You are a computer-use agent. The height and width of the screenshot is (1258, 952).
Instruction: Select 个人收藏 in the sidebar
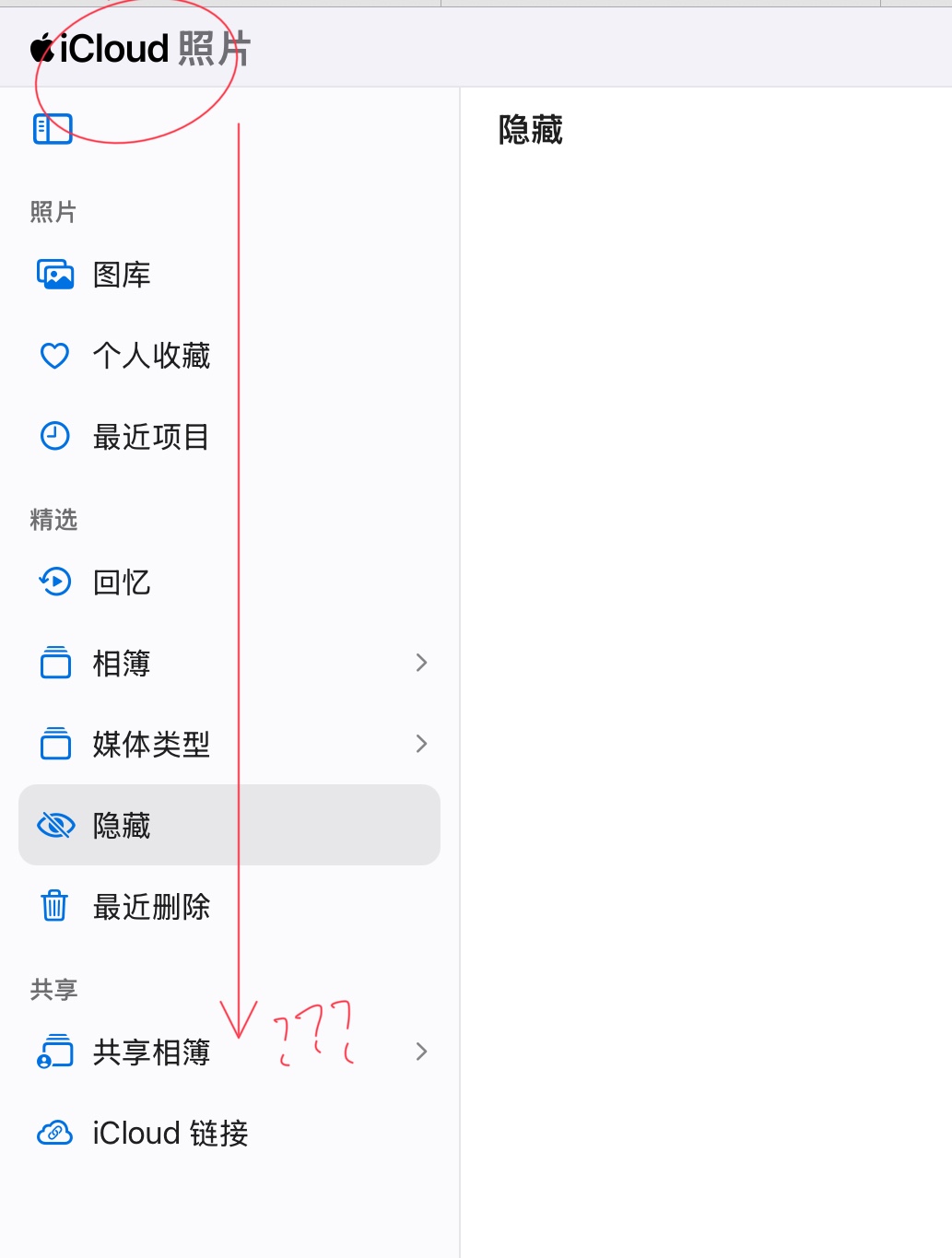tap(229, 356)
